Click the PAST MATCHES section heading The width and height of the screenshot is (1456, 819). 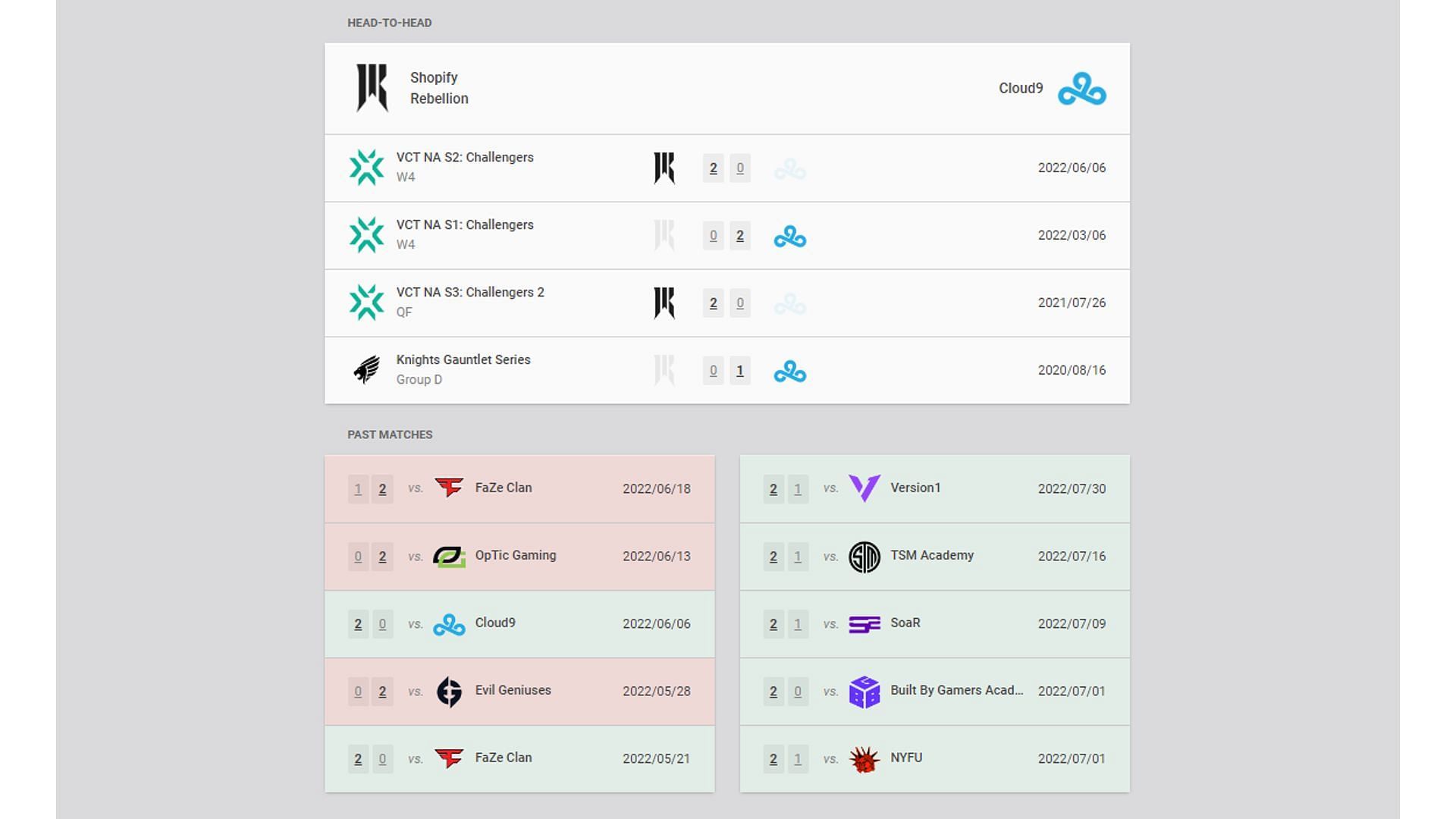[x=390, y=435]
